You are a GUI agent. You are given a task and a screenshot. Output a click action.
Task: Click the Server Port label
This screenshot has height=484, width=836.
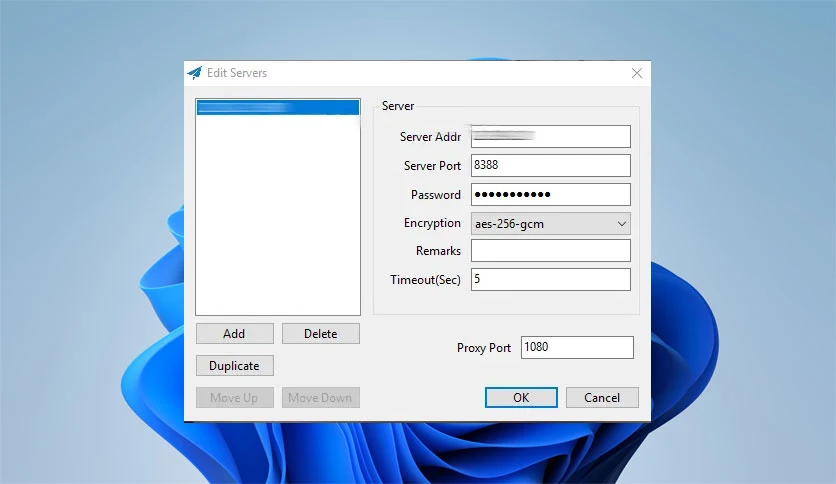tap(432, 166)
